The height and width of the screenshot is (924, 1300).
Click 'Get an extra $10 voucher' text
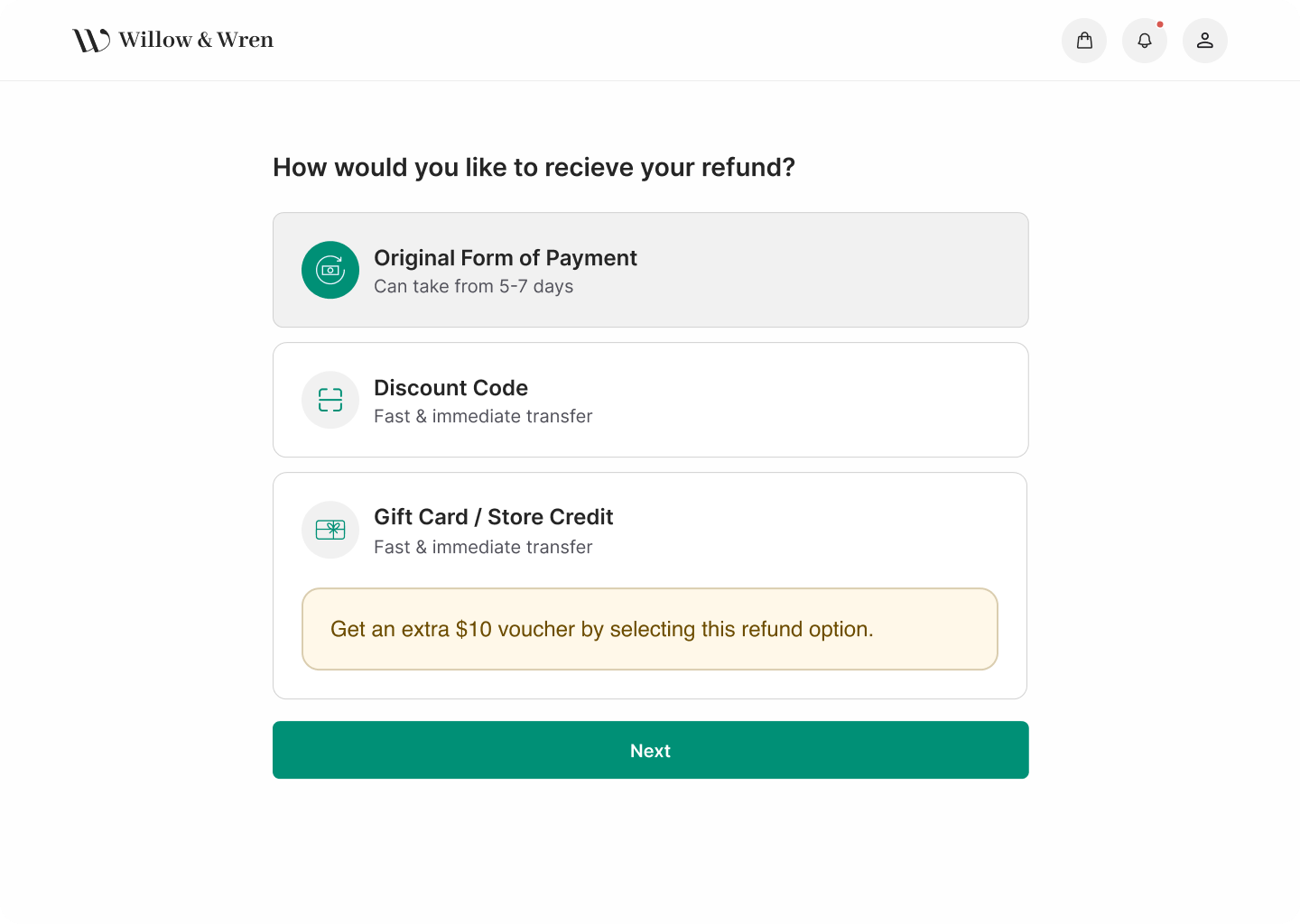[x=602, y=629]
